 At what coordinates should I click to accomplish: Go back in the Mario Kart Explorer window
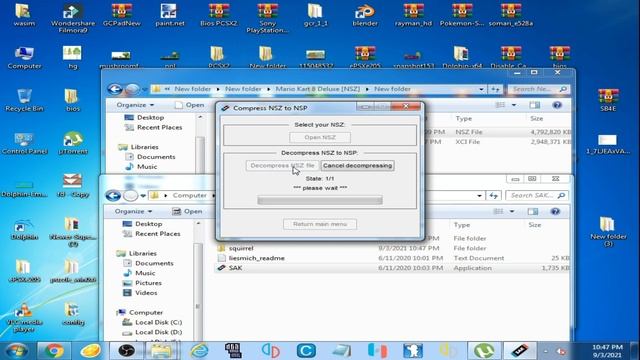point(115,89)
